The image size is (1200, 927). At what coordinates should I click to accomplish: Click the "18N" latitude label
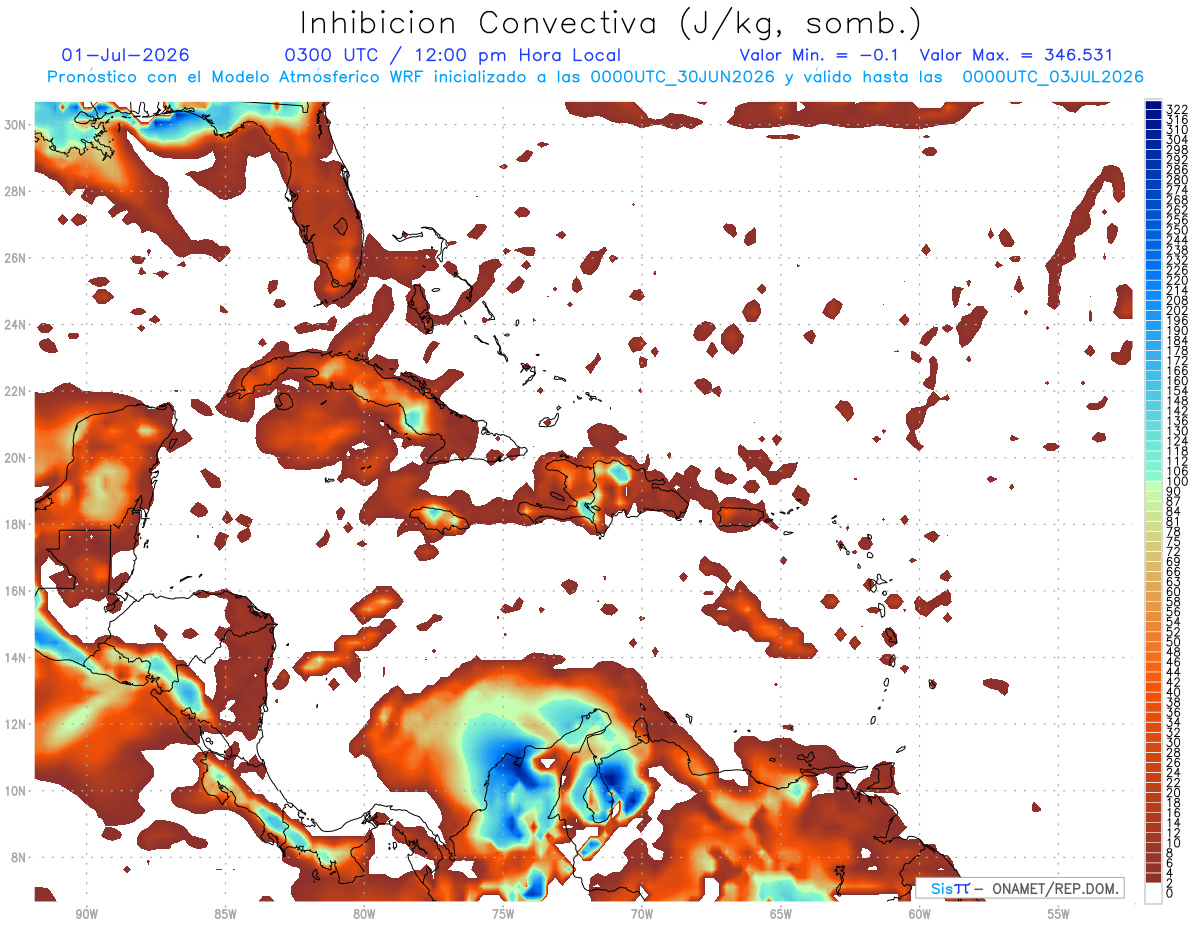(x=16, y=524)
